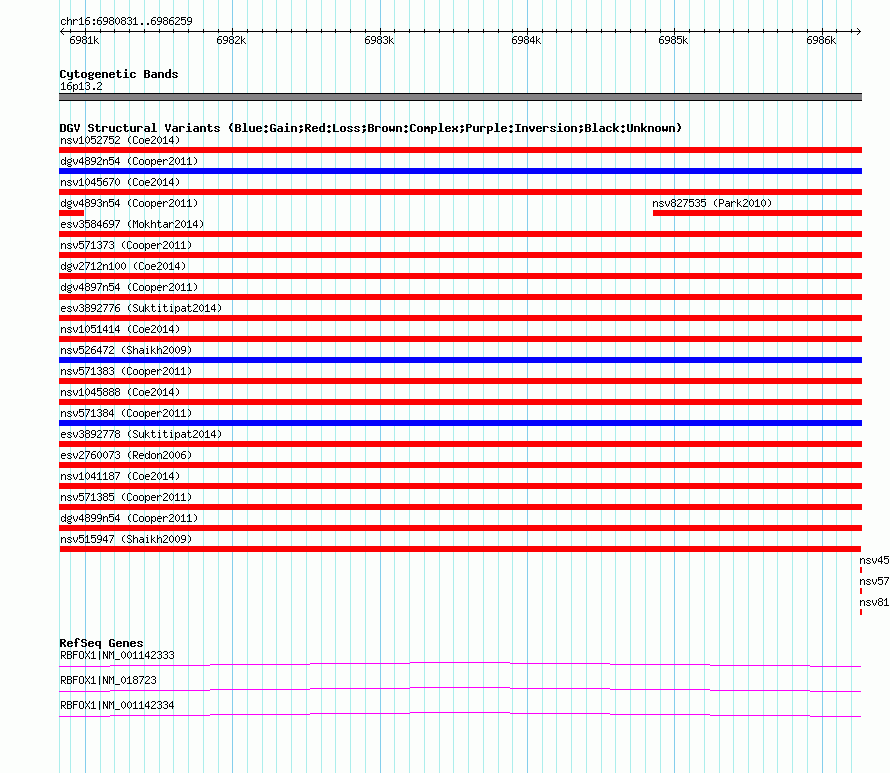Image resolution: width=890 pixels, height=773 pixels.
Task: Click the first esv3892776 (Suktitipat2014) label
Action: point(141,308)
